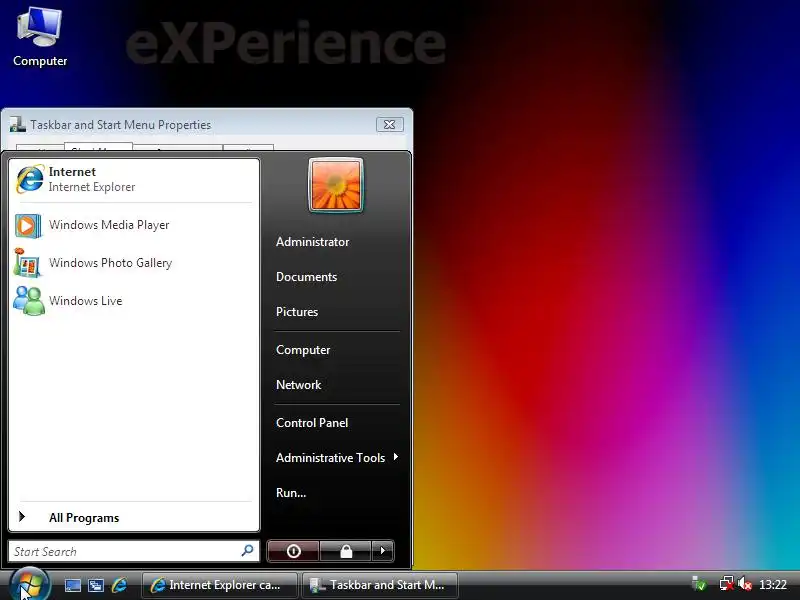
Task: Click the search magnifier icon
Action: 247,551
